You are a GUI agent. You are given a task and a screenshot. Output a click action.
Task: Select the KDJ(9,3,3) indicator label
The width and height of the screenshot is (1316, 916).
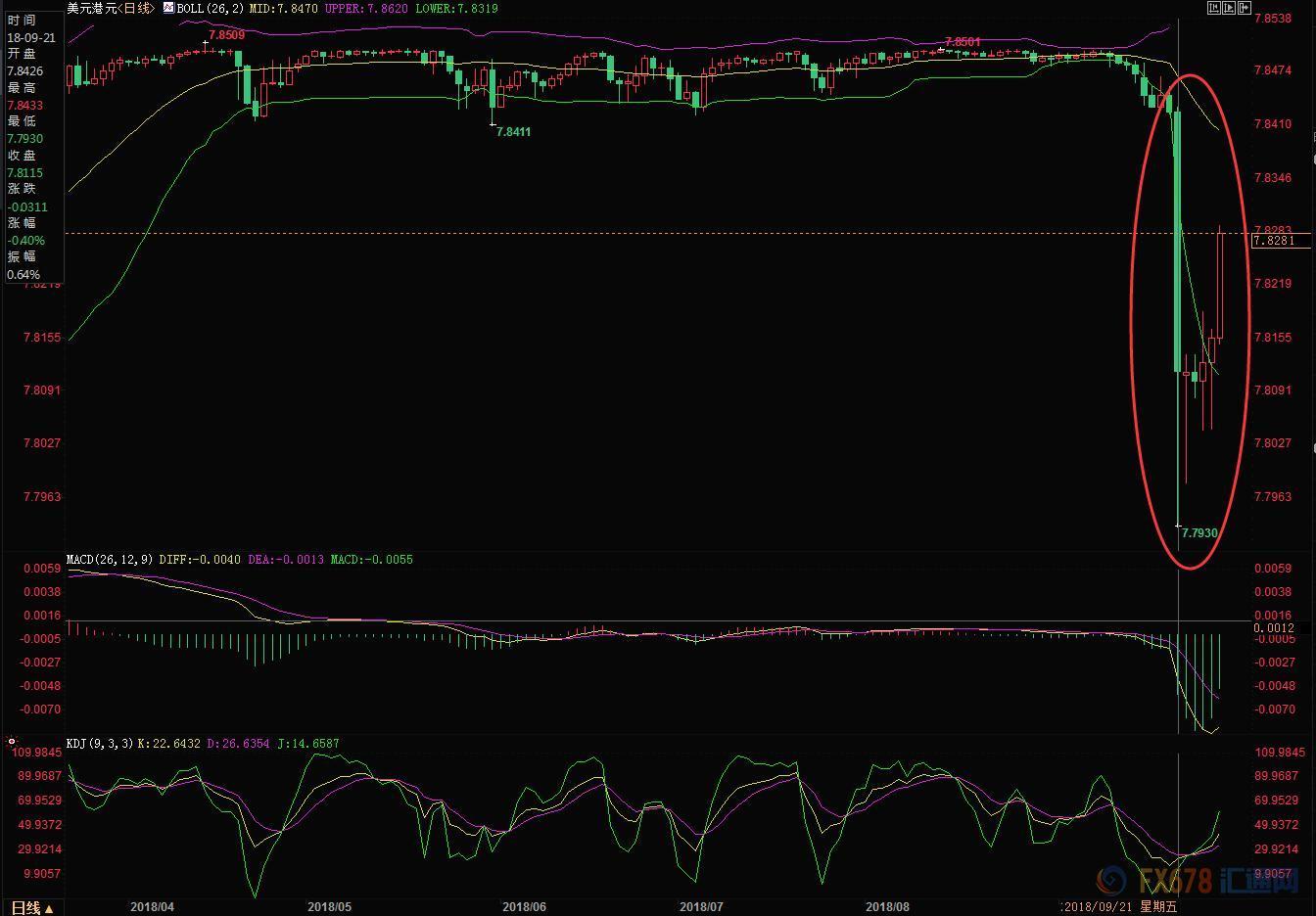pos(100,744)
